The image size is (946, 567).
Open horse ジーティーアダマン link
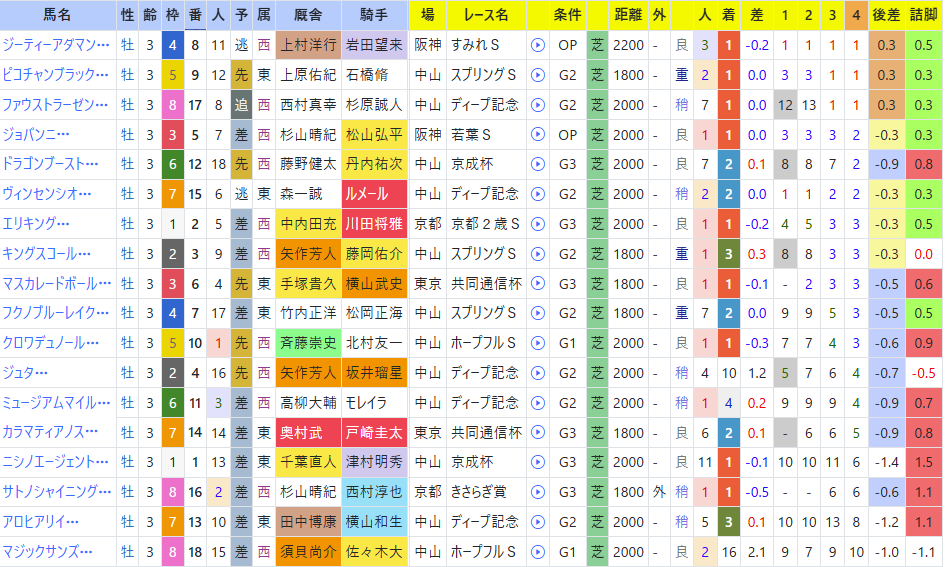pyautogui.click(x=56, y=45)
